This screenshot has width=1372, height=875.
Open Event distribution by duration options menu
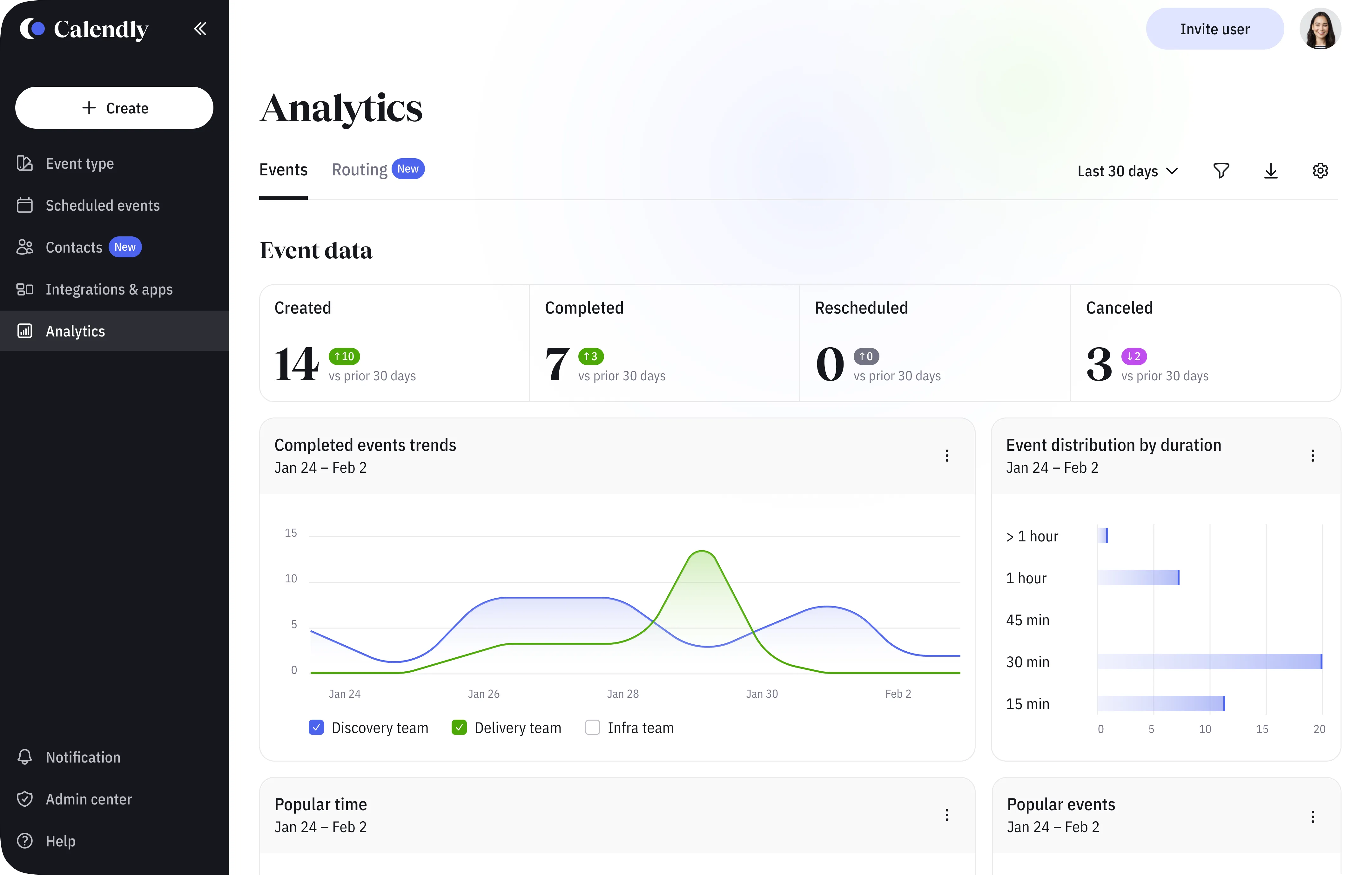point(1313,456)
